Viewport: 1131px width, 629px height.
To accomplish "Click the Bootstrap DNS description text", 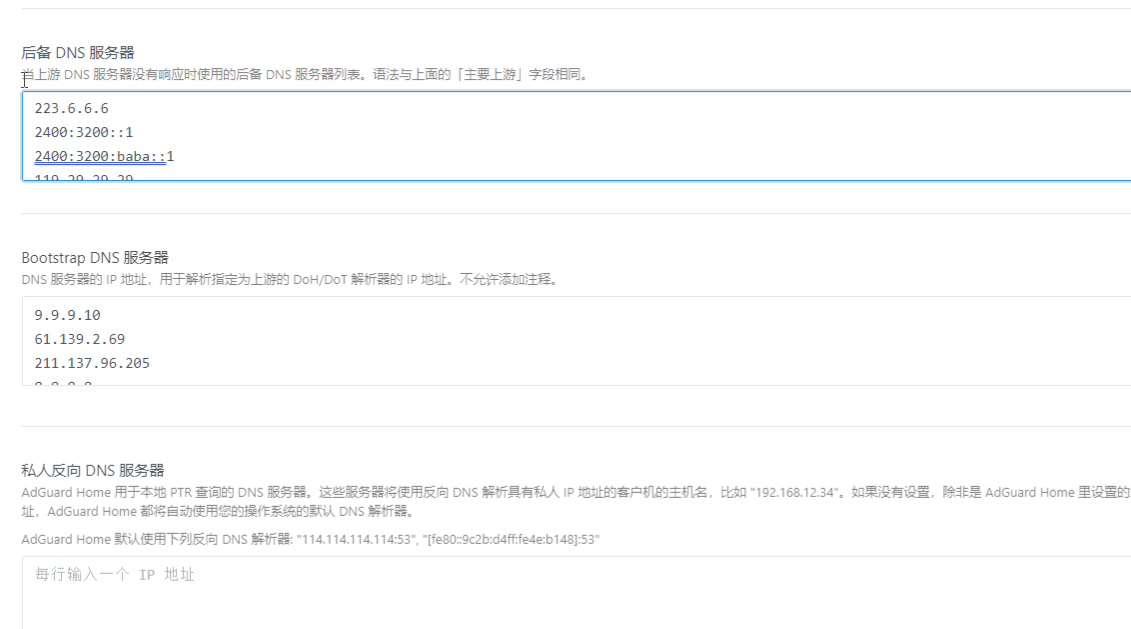I will coord(290,280).
